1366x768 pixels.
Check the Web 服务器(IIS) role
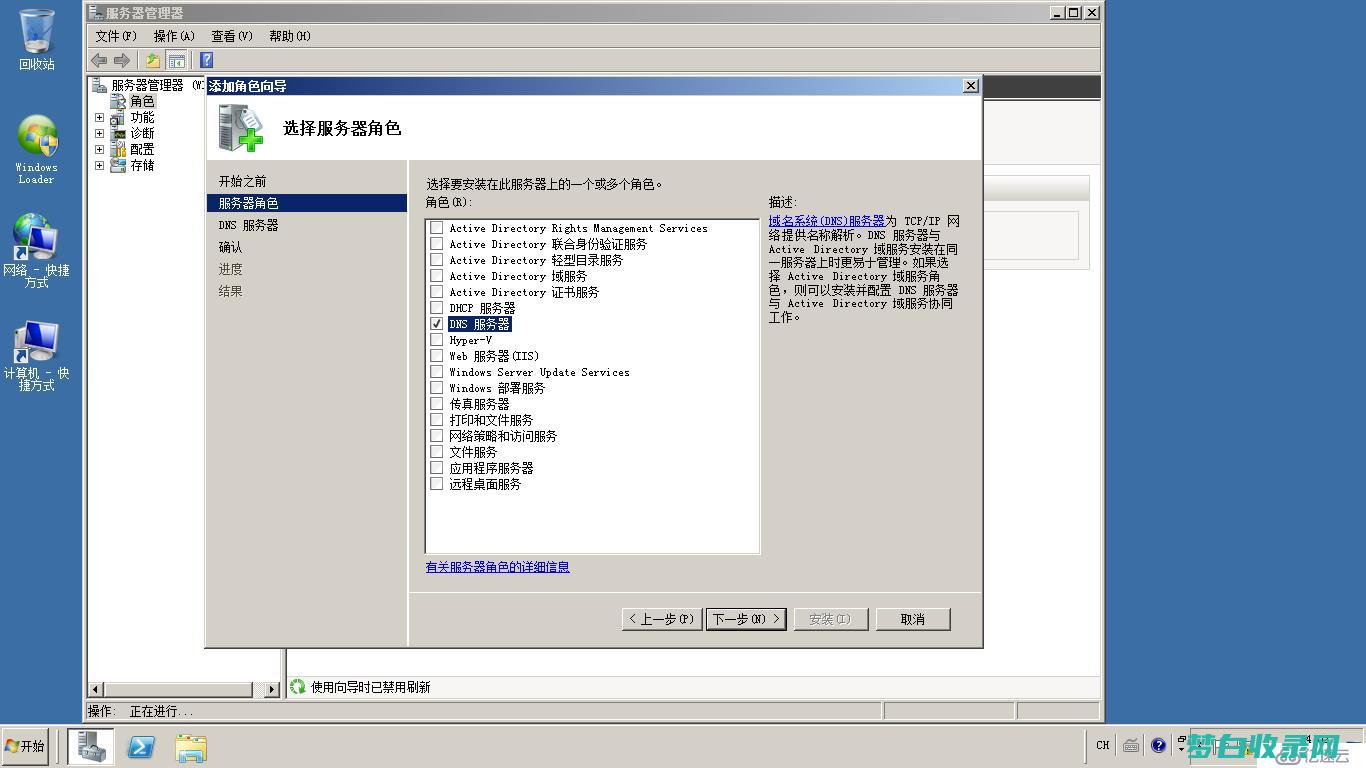pyautogui.click(x=436, y=356)
